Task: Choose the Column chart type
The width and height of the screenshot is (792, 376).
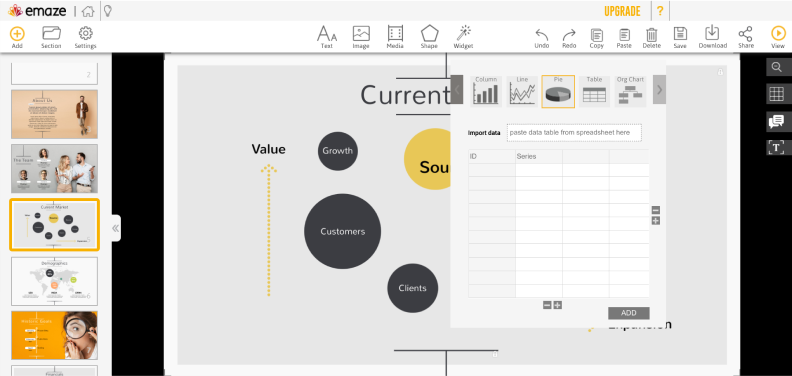Action: [x=486, y=91]
